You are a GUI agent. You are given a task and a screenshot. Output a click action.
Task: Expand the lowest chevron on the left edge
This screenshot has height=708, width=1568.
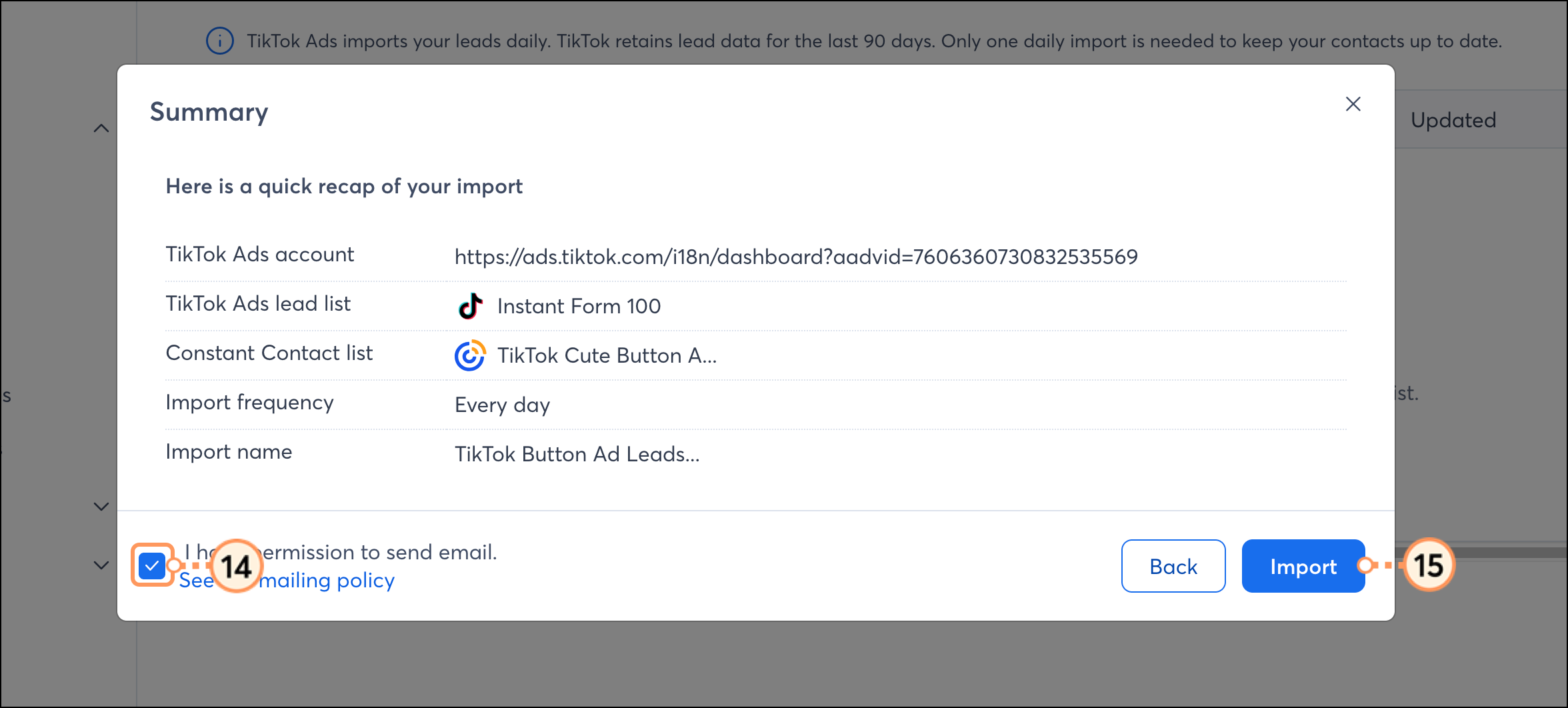click(x=101, y=565)
